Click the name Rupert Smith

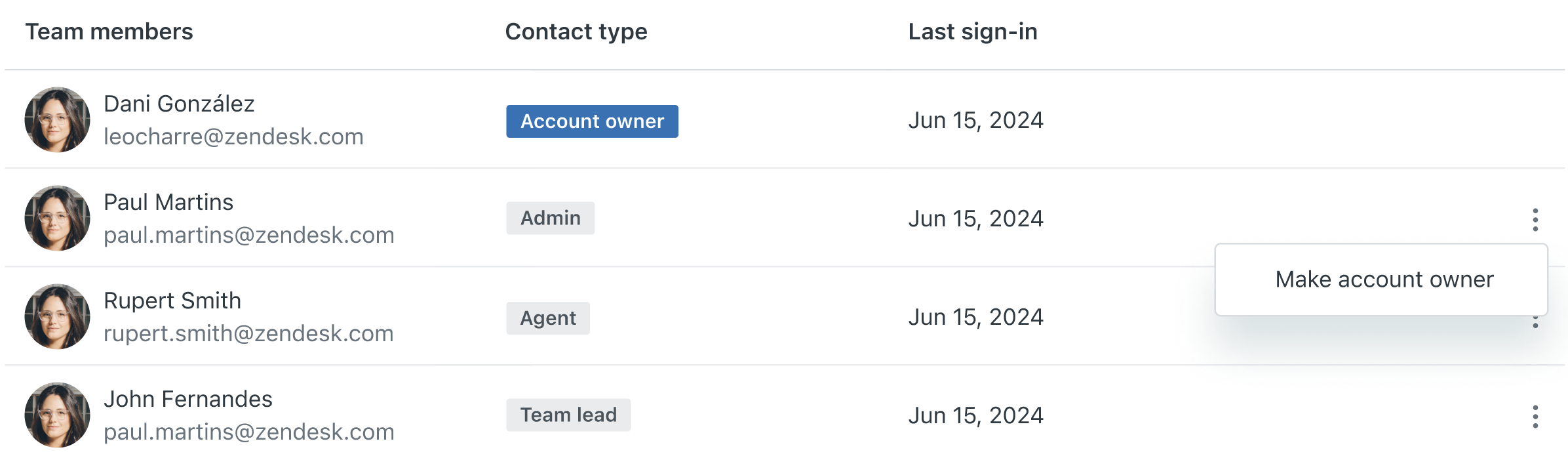click(x=172, y=301)
